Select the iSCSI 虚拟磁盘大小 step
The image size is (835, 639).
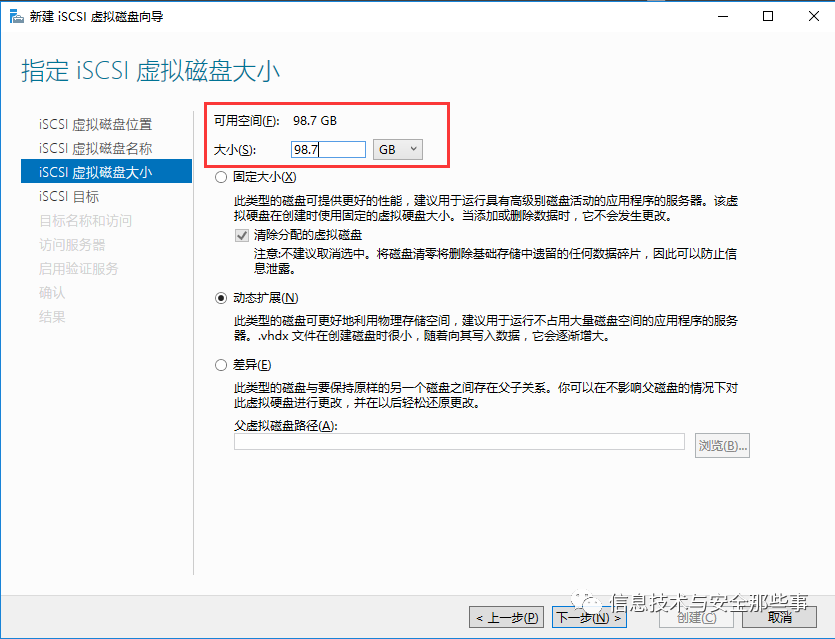(107, 171)
